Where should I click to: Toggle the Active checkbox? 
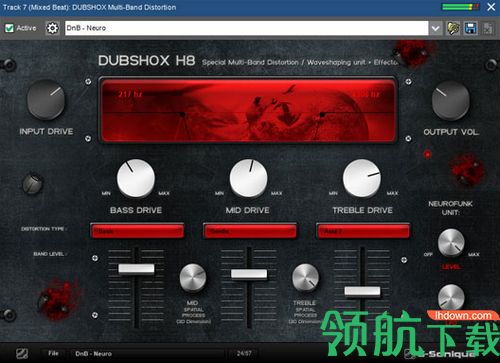9,28
